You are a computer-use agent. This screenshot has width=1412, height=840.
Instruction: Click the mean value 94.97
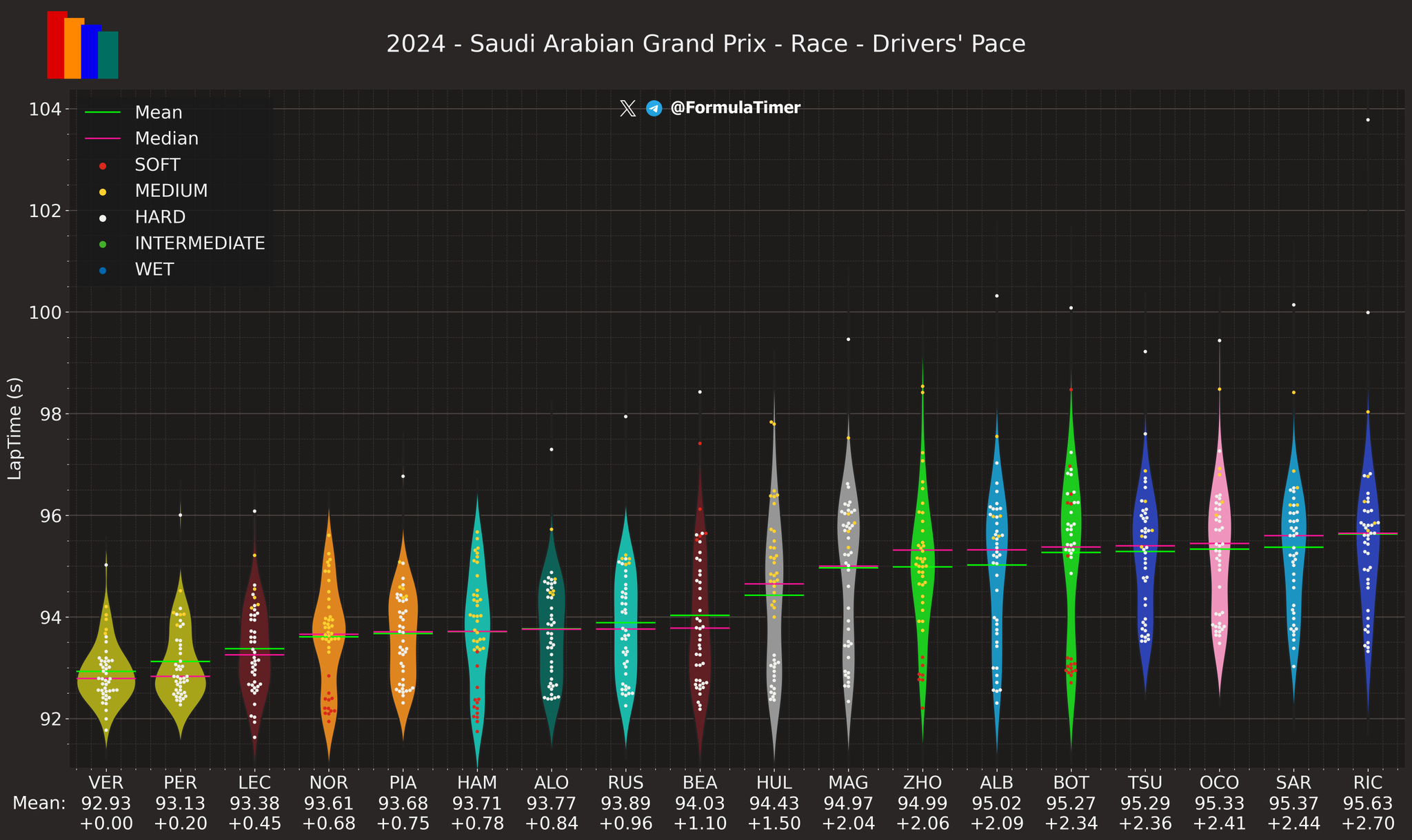pos(849,803)
